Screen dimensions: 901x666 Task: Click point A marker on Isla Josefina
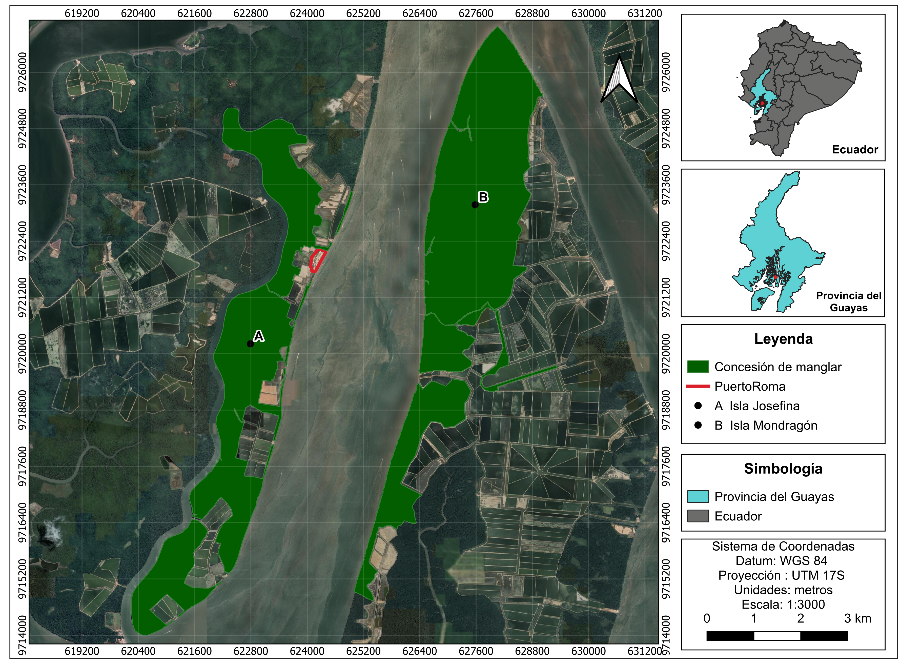(250, 344)
